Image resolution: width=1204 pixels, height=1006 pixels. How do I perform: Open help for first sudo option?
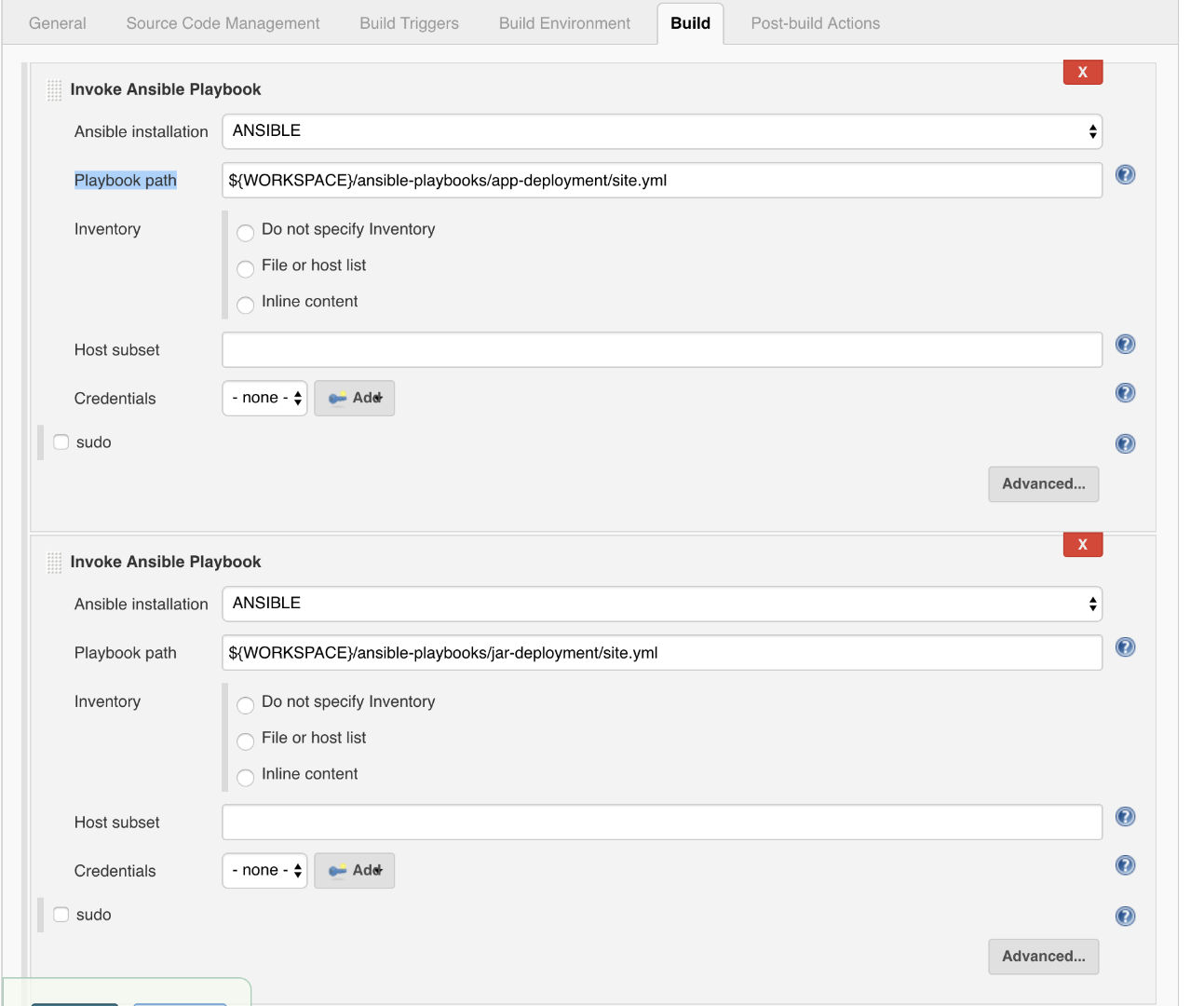(1125, 443)
